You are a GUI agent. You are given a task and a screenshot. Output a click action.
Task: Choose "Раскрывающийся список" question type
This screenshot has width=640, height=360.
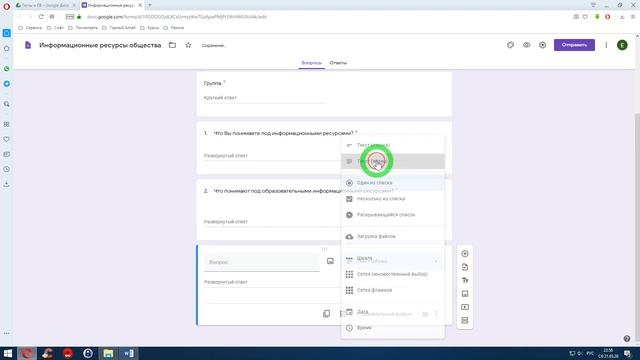pyautogui.click(x=393, y=215)
